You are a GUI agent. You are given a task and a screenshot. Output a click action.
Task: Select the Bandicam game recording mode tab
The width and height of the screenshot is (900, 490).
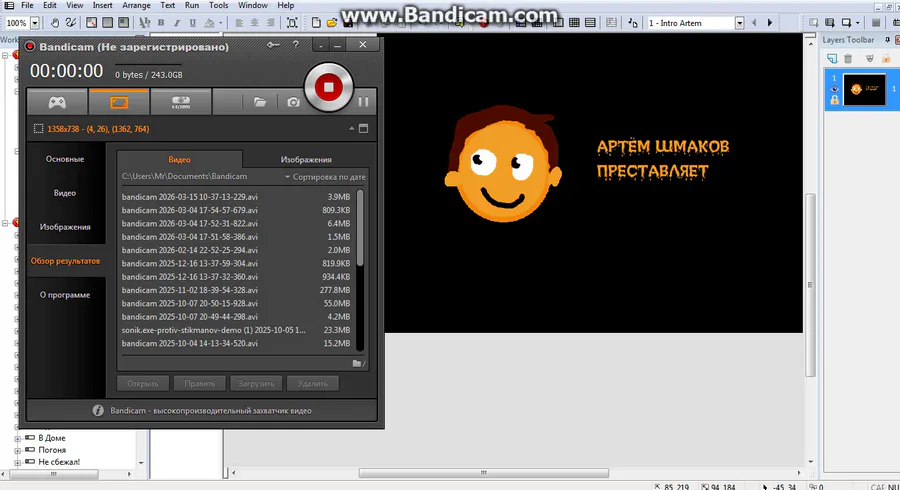click(57, 102)
